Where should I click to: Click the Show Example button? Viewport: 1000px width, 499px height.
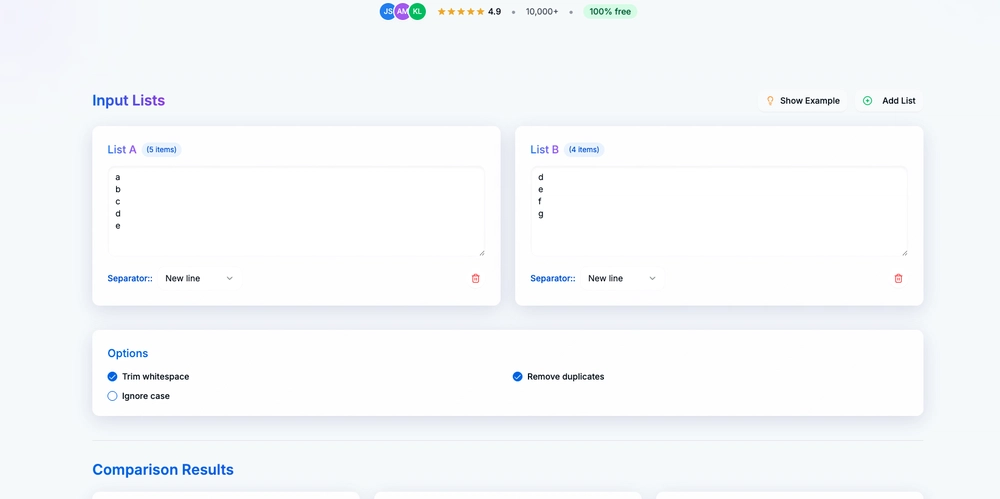tap(802, 101)
